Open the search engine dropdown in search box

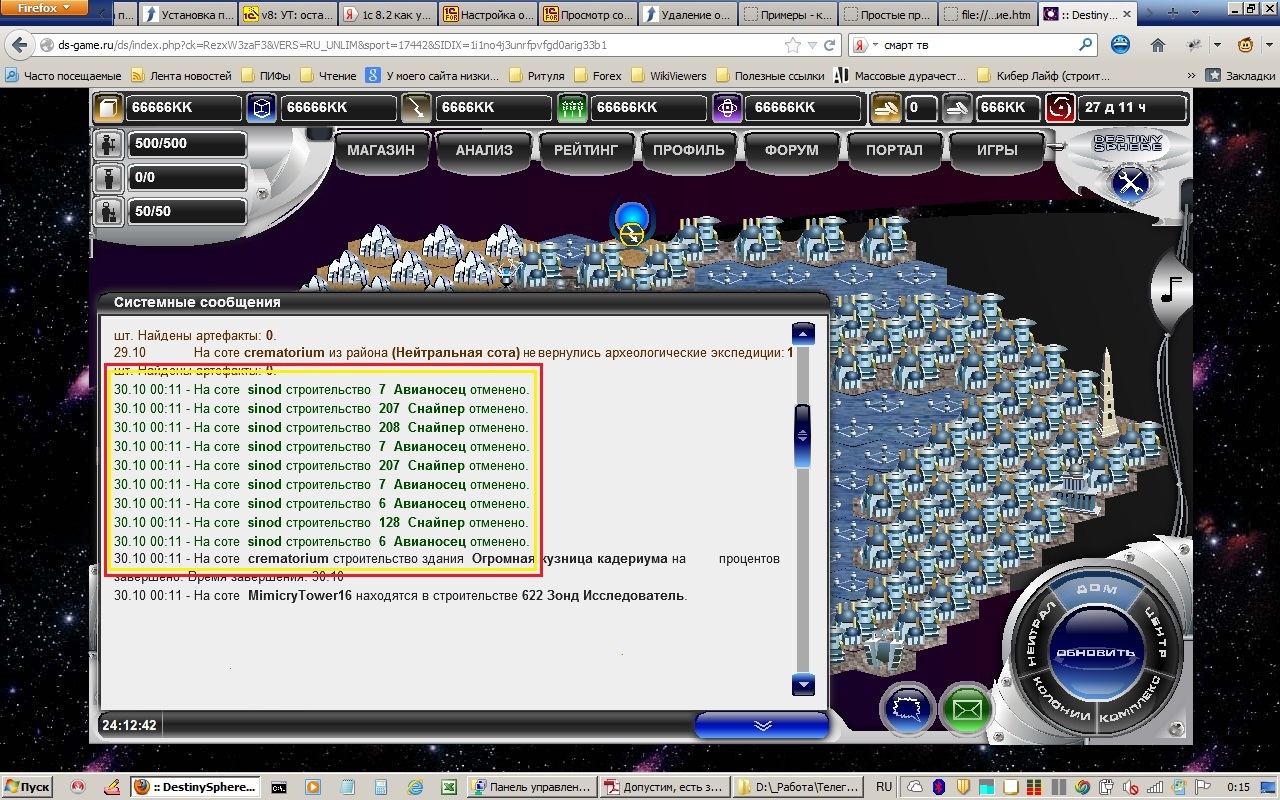(866, 45)
